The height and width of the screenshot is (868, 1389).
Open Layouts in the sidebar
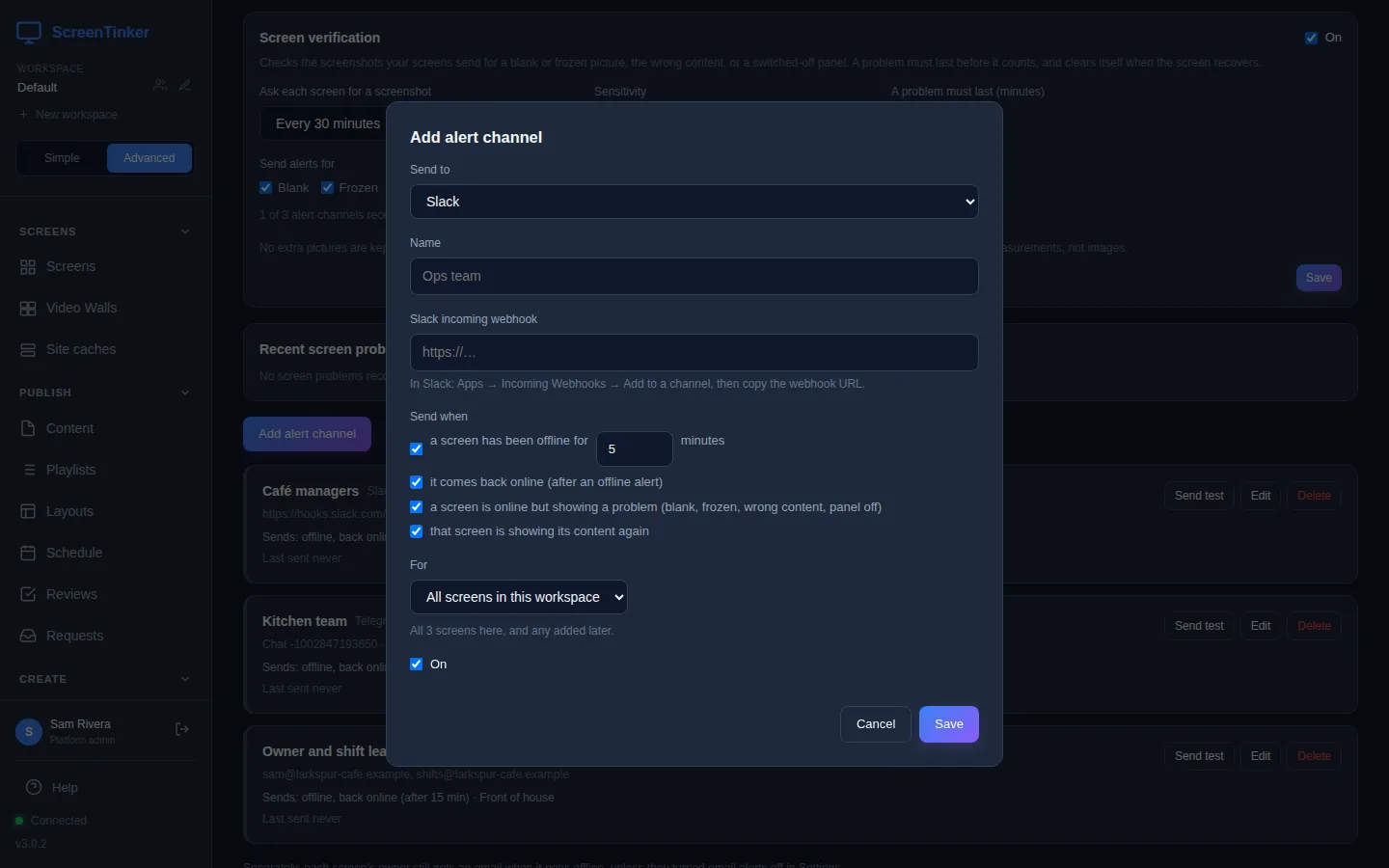coord(105,511)
